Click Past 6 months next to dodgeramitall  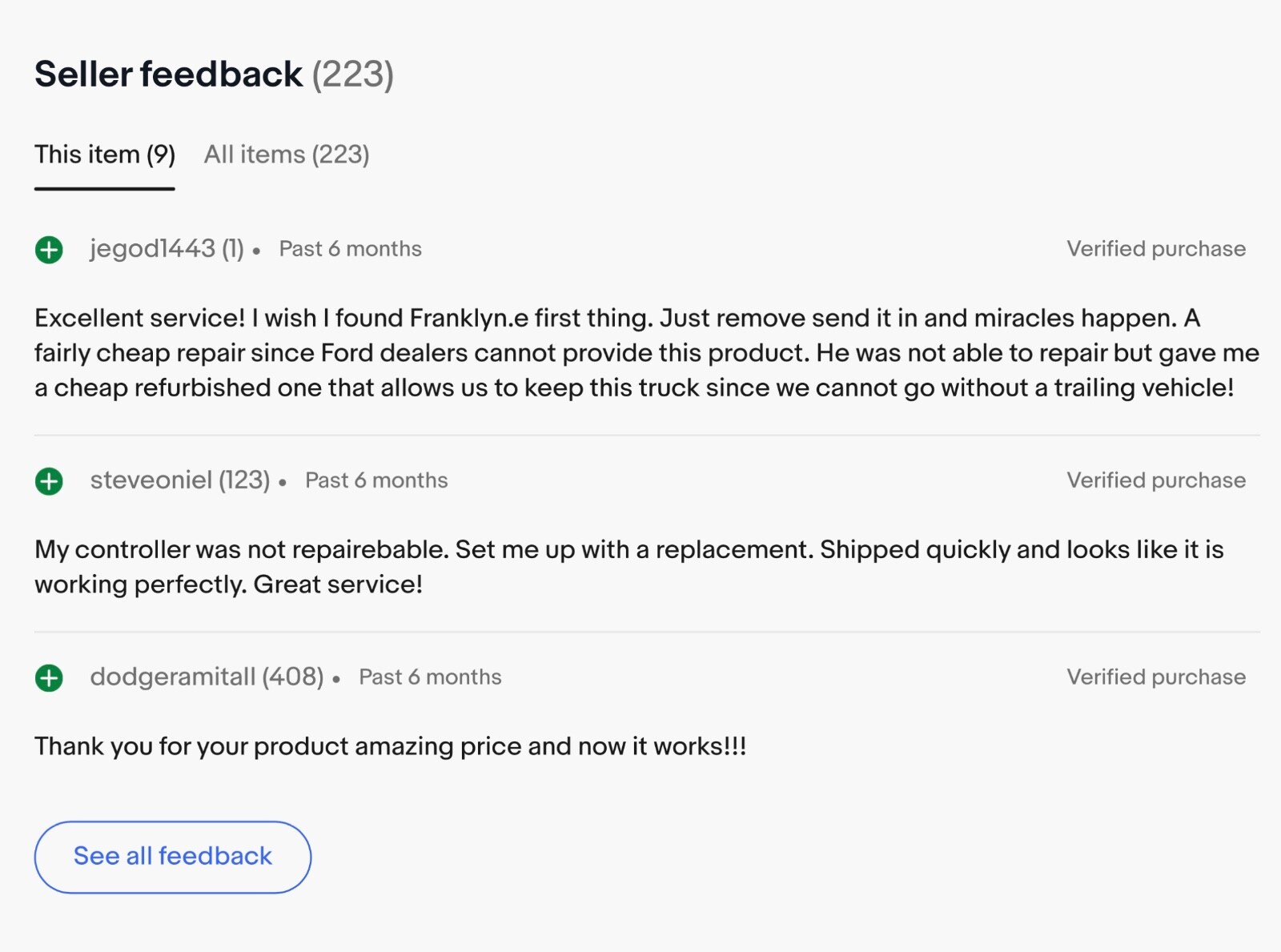(430, 677)
